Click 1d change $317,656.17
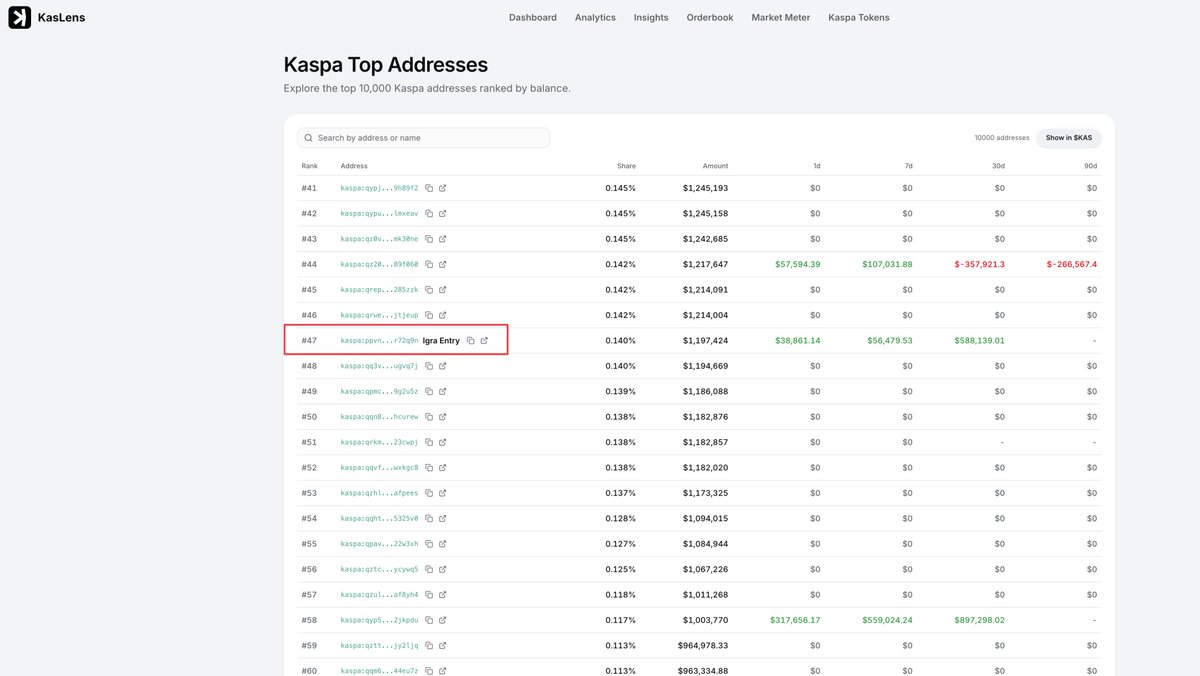1200x676 pixels. point(795,621)
